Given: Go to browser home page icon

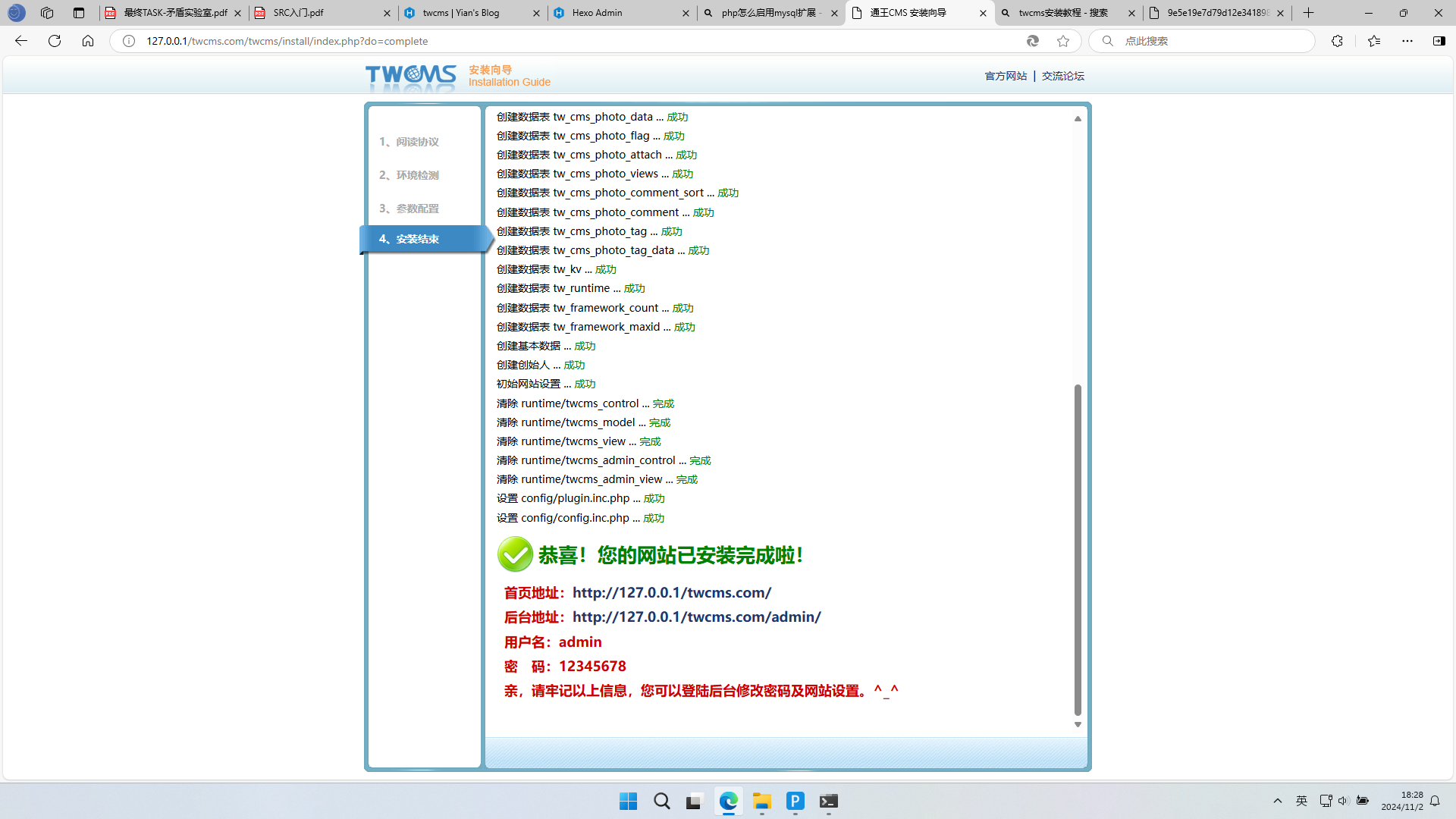Looking at the screenshot, I should (88, 41).
